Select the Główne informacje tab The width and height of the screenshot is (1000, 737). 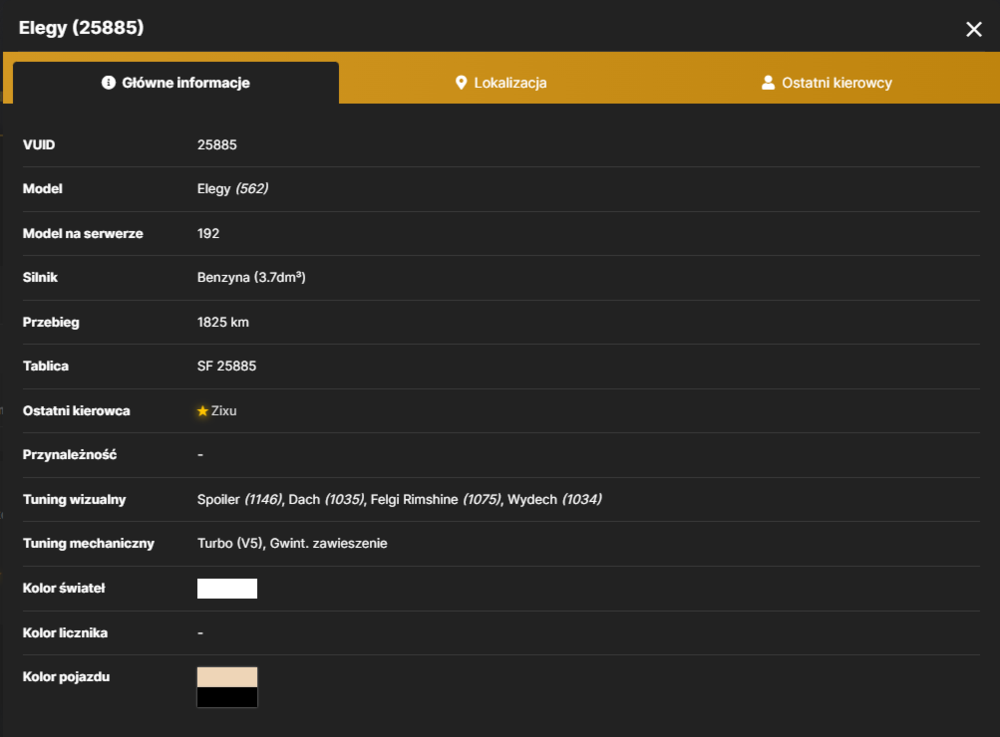tap(176, 83)
